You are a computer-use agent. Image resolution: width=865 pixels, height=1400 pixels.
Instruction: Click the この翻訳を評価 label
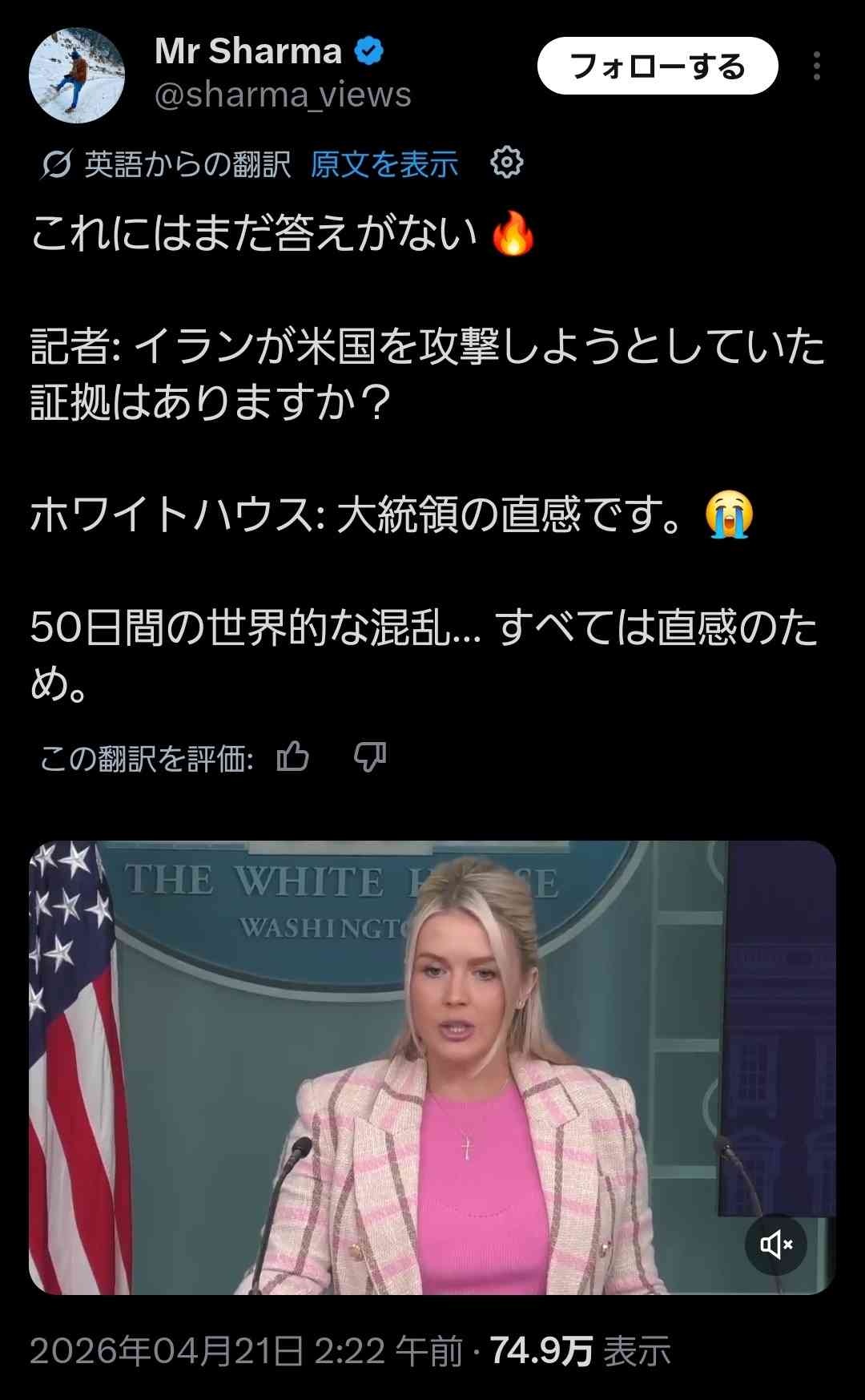(x=147, y=757)
